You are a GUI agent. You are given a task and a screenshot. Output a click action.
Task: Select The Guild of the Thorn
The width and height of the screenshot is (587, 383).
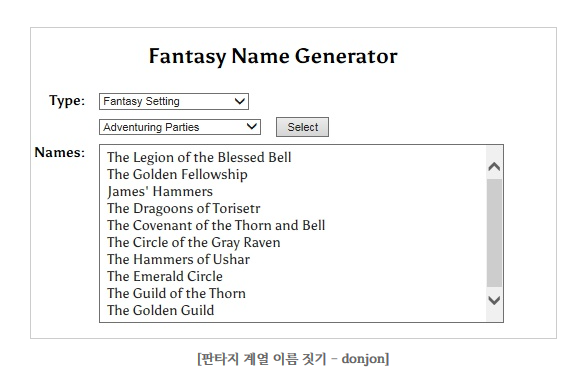(176, 293)
